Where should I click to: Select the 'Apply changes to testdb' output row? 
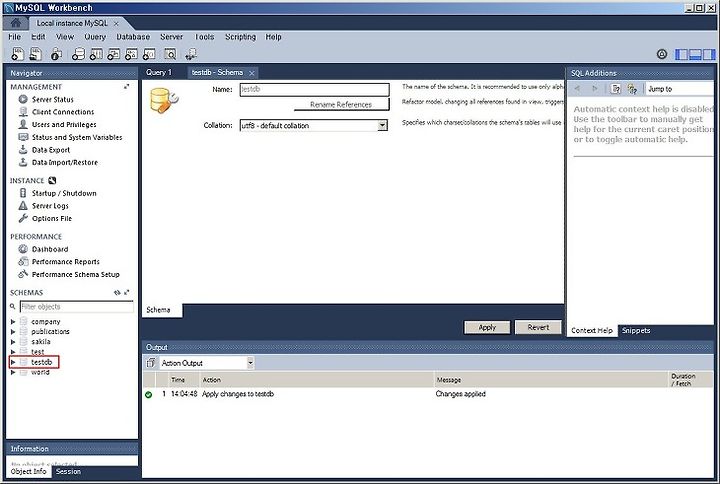(x=428, y=394)
